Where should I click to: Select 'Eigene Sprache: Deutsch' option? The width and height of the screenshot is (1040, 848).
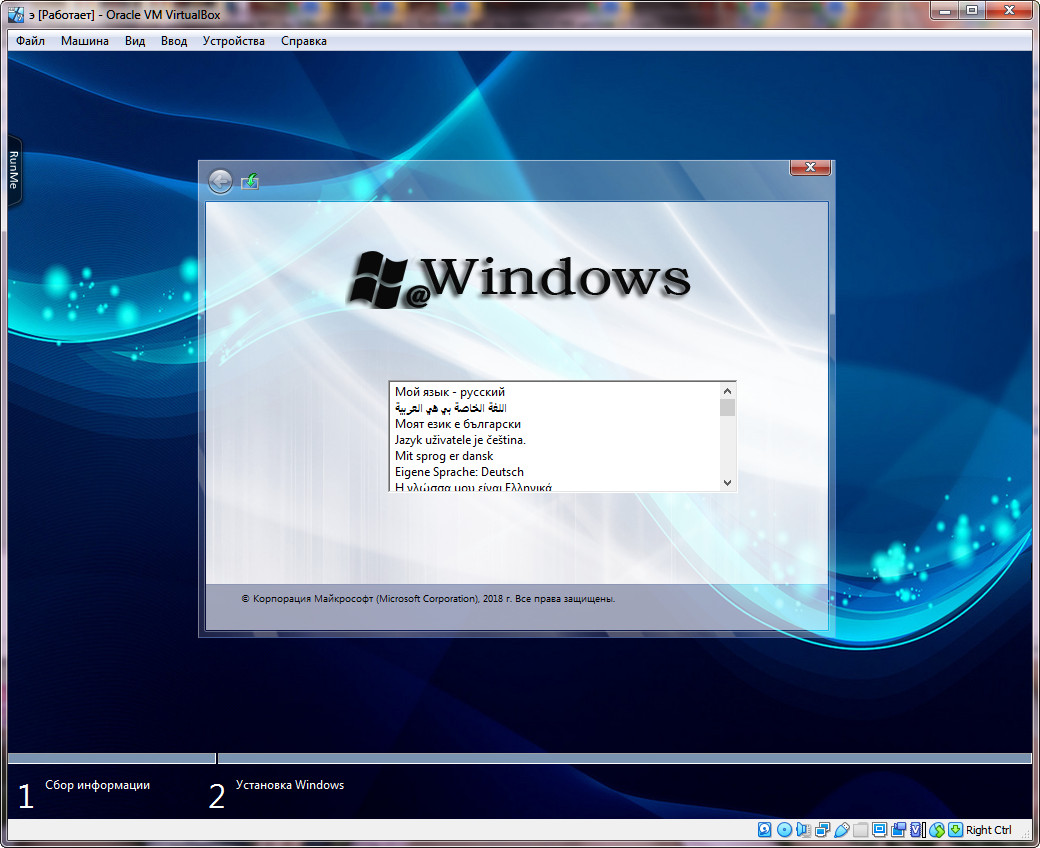tap(555, 471)
